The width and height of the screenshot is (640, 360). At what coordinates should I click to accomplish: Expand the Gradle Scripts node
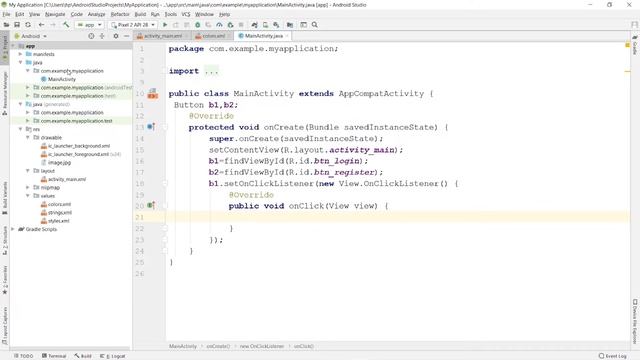coord(13,229)
